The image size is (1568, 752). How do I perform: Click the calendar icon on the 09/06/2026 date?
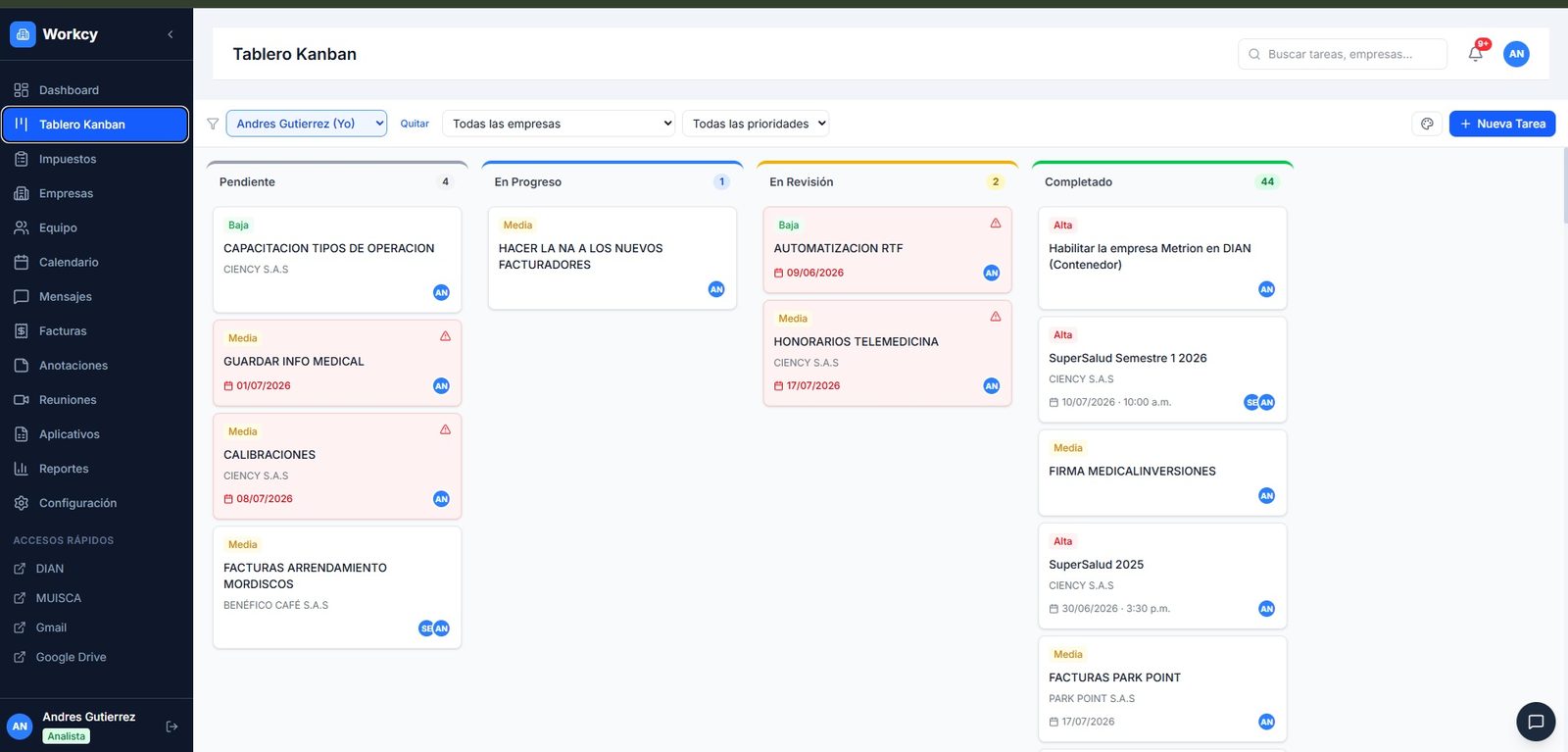[779, 274]
